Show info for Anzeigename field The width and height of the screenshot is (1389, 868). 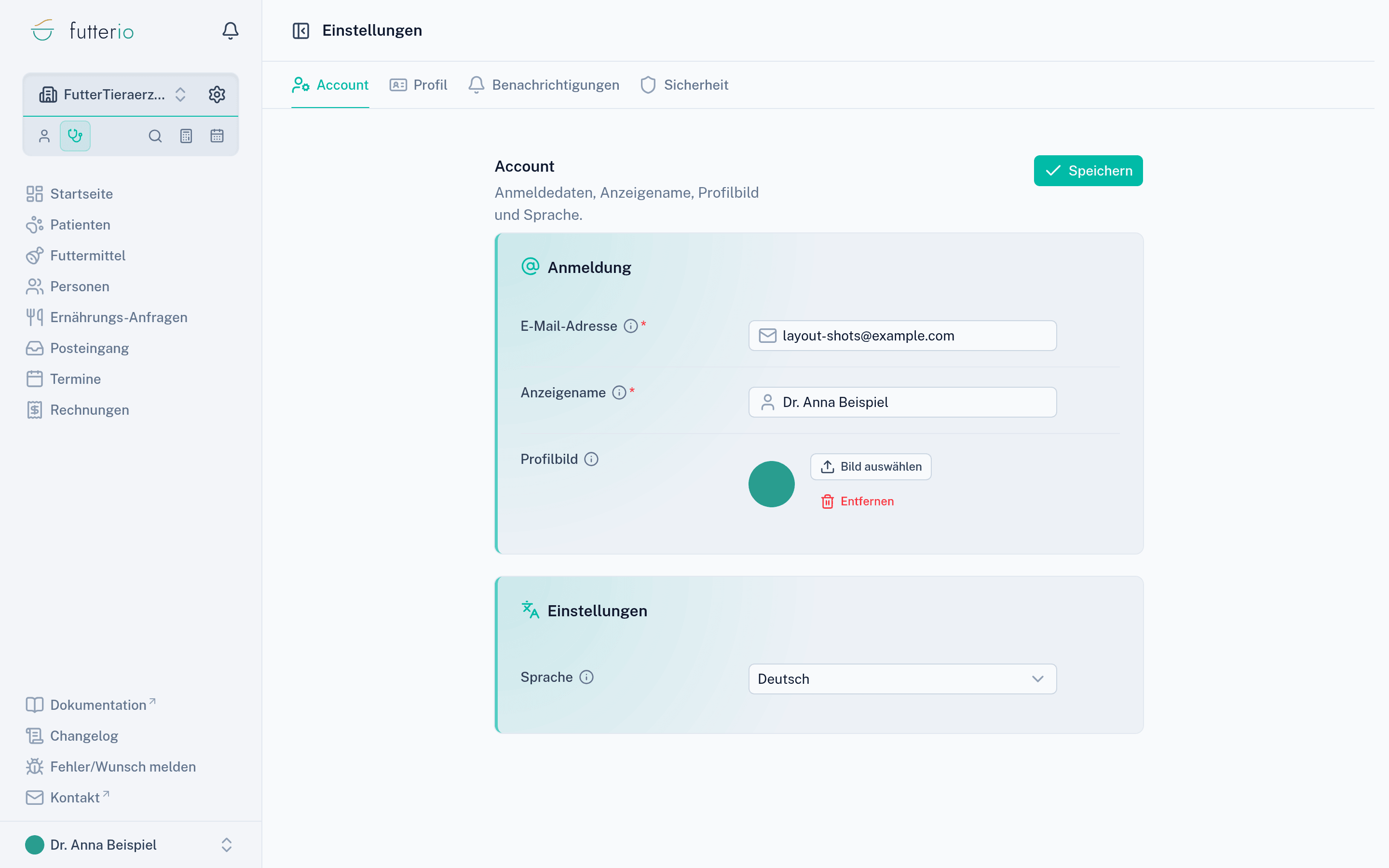point(619,393)
